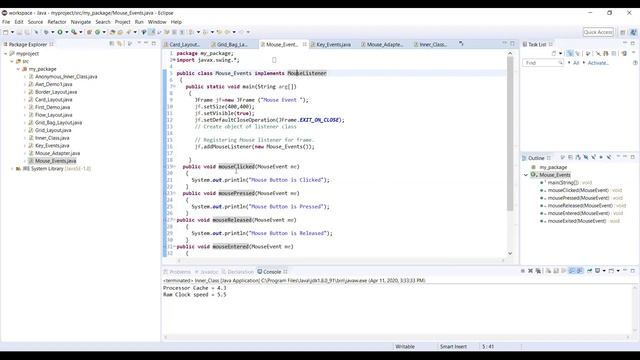The height and width of the screenshot is (360, 640).
Task: Click the Open Console icon
Action: pos(611,271)
